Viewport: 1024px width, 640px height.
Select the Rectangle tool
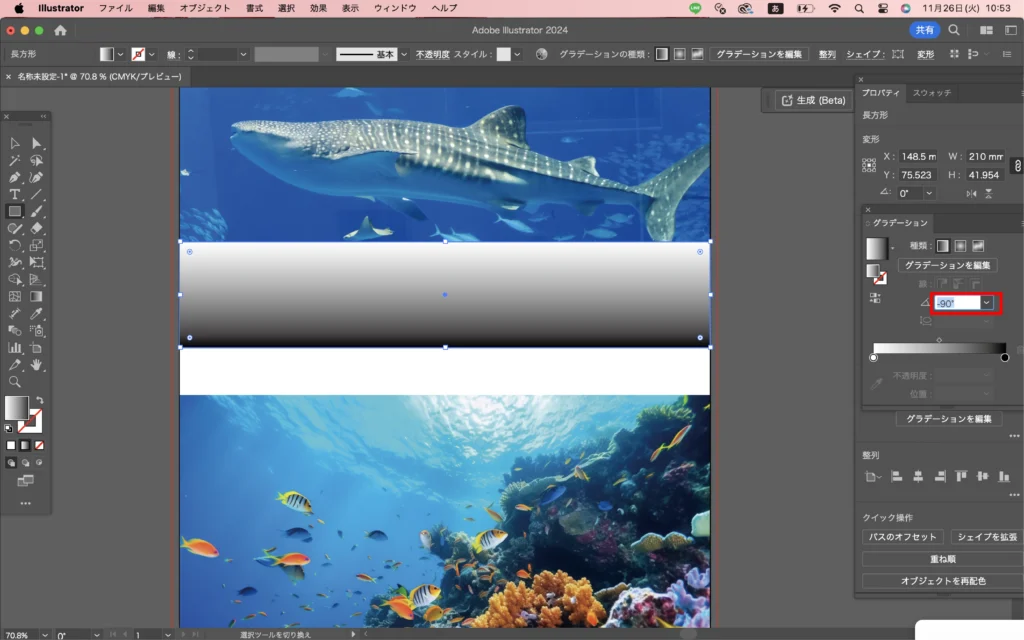point(15,211)
